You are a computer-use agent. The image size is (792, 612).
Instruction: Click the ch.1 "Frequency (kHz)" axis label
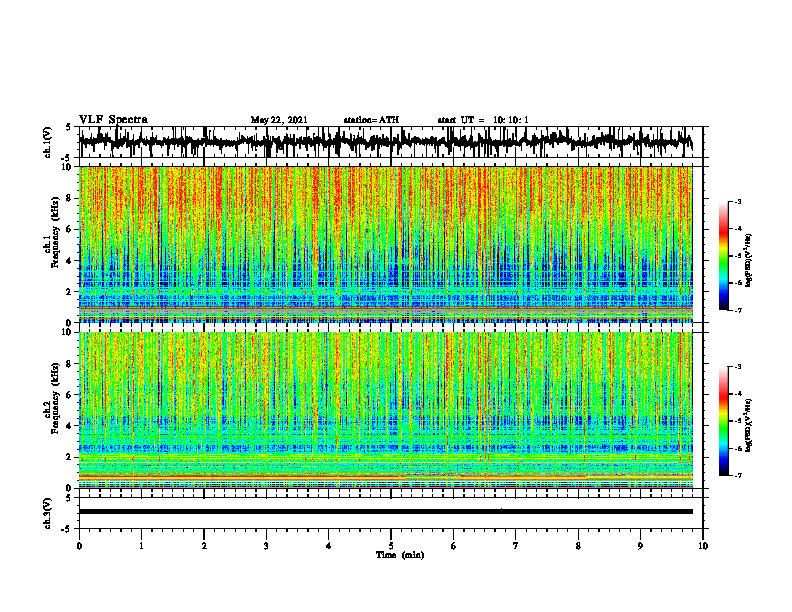click(55, 232)
